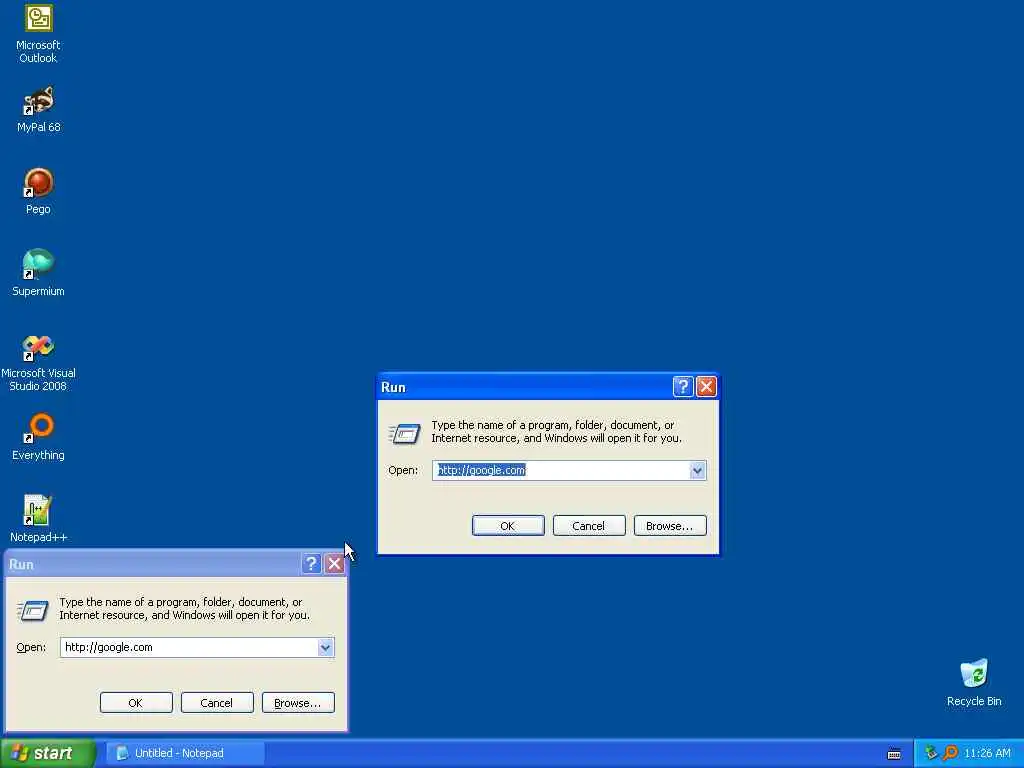
Task: Click OK in the active Run dialog
Action: click(508, 526)
